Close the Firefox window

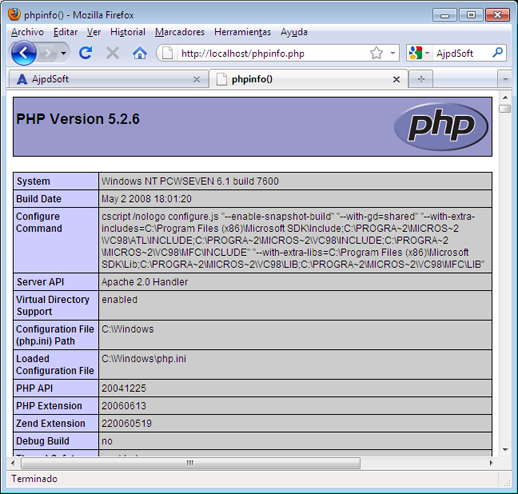tap(497, 15)
